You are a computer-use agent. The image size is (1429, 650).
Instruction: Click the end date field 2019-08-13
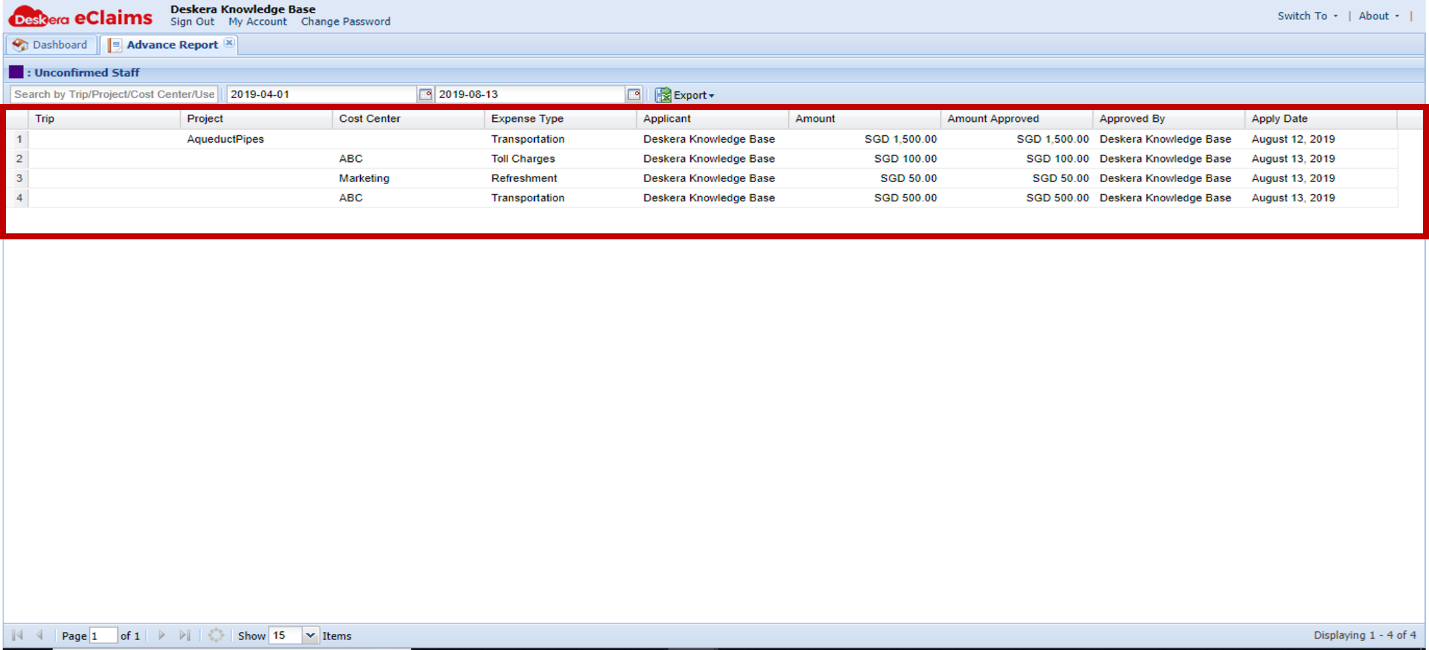tap(530, 94)
